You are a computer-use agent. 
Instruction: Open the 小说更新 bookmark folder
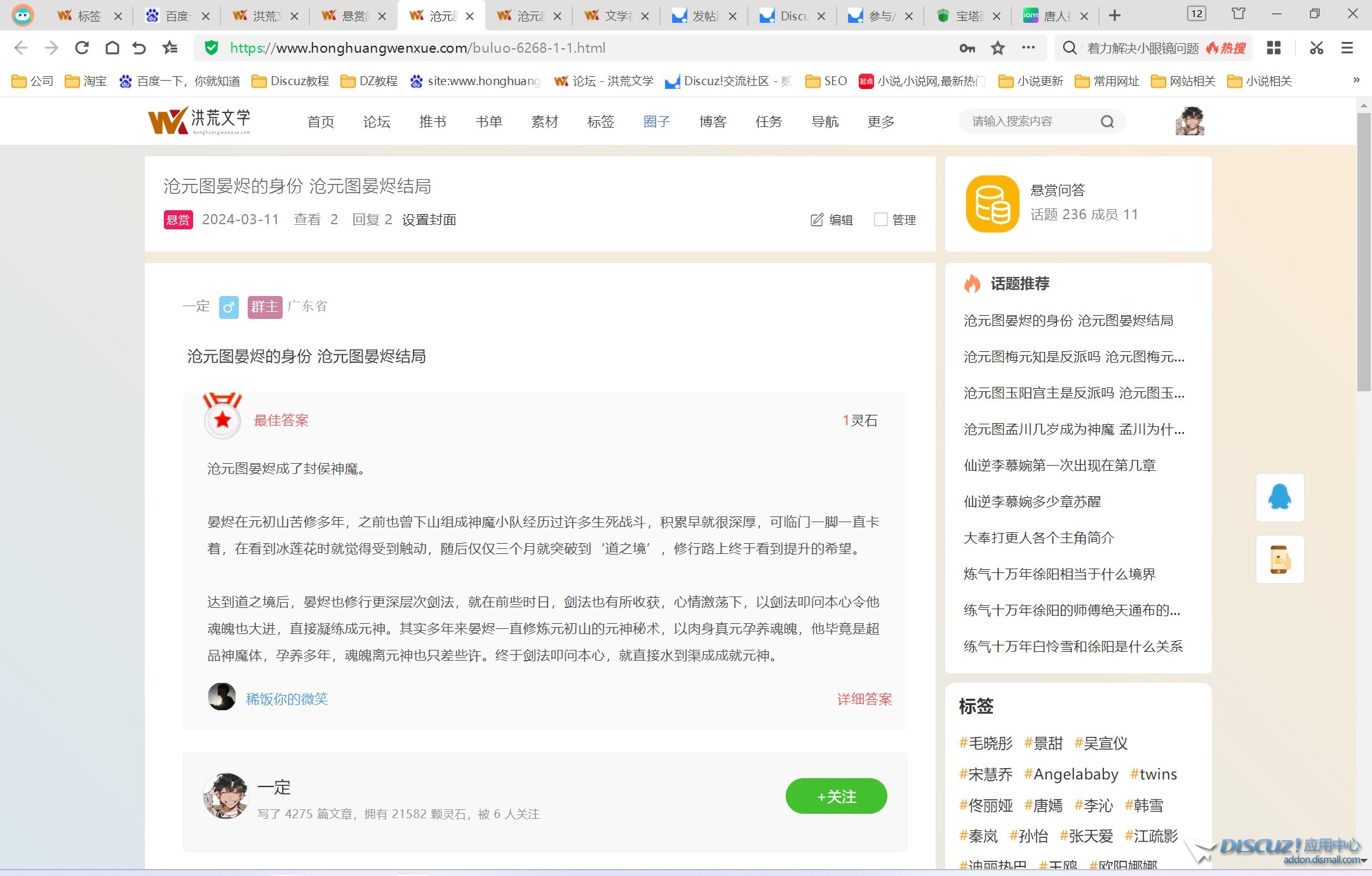1031,81
